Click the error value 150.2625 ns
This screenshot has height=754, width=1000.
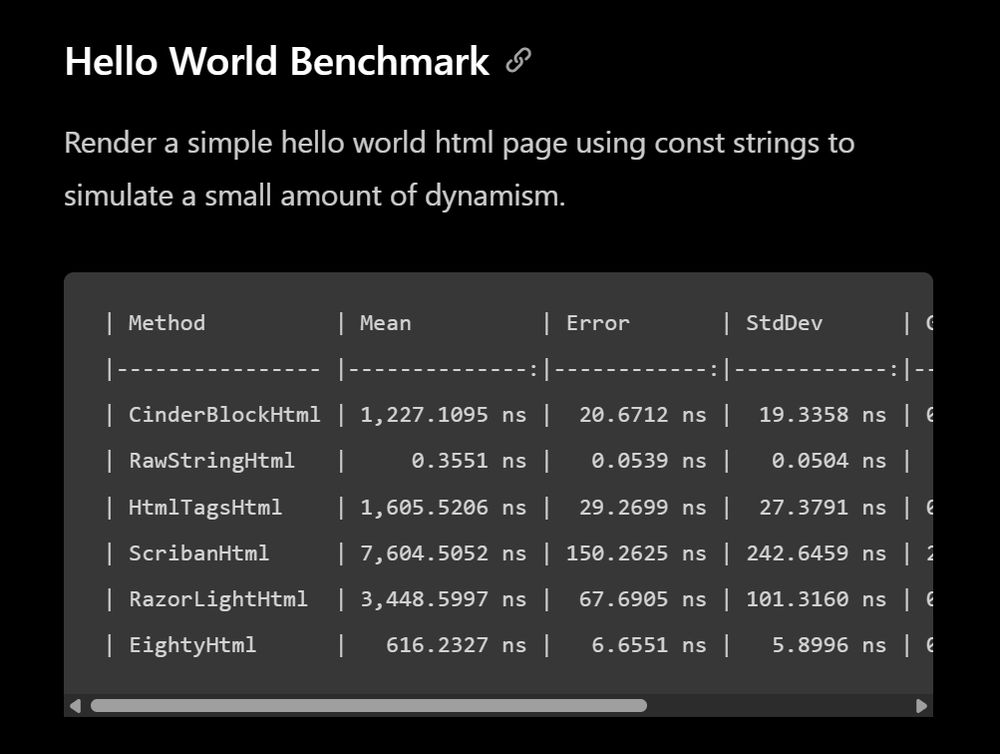point(636,553)
